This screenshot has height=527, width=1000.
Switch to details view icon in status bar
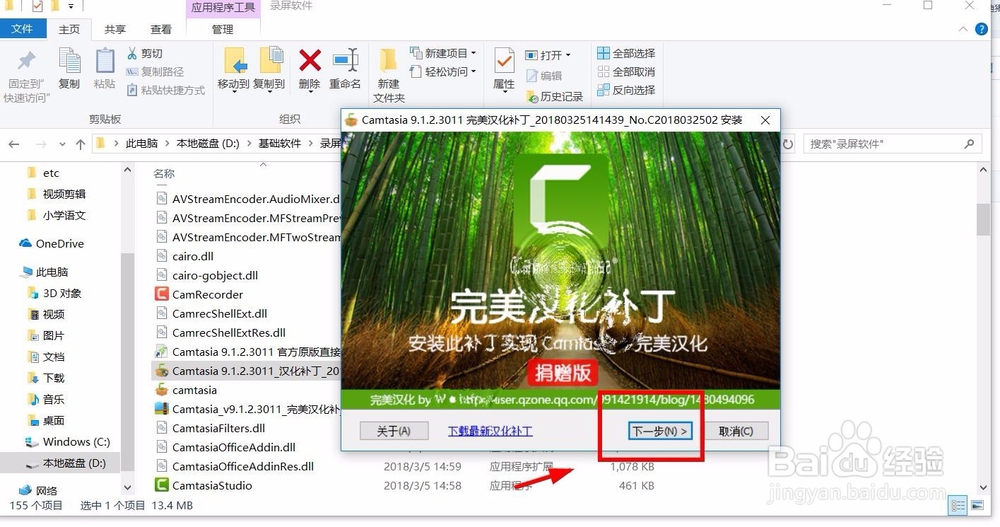pyautogui.click(x=958, y=506)
